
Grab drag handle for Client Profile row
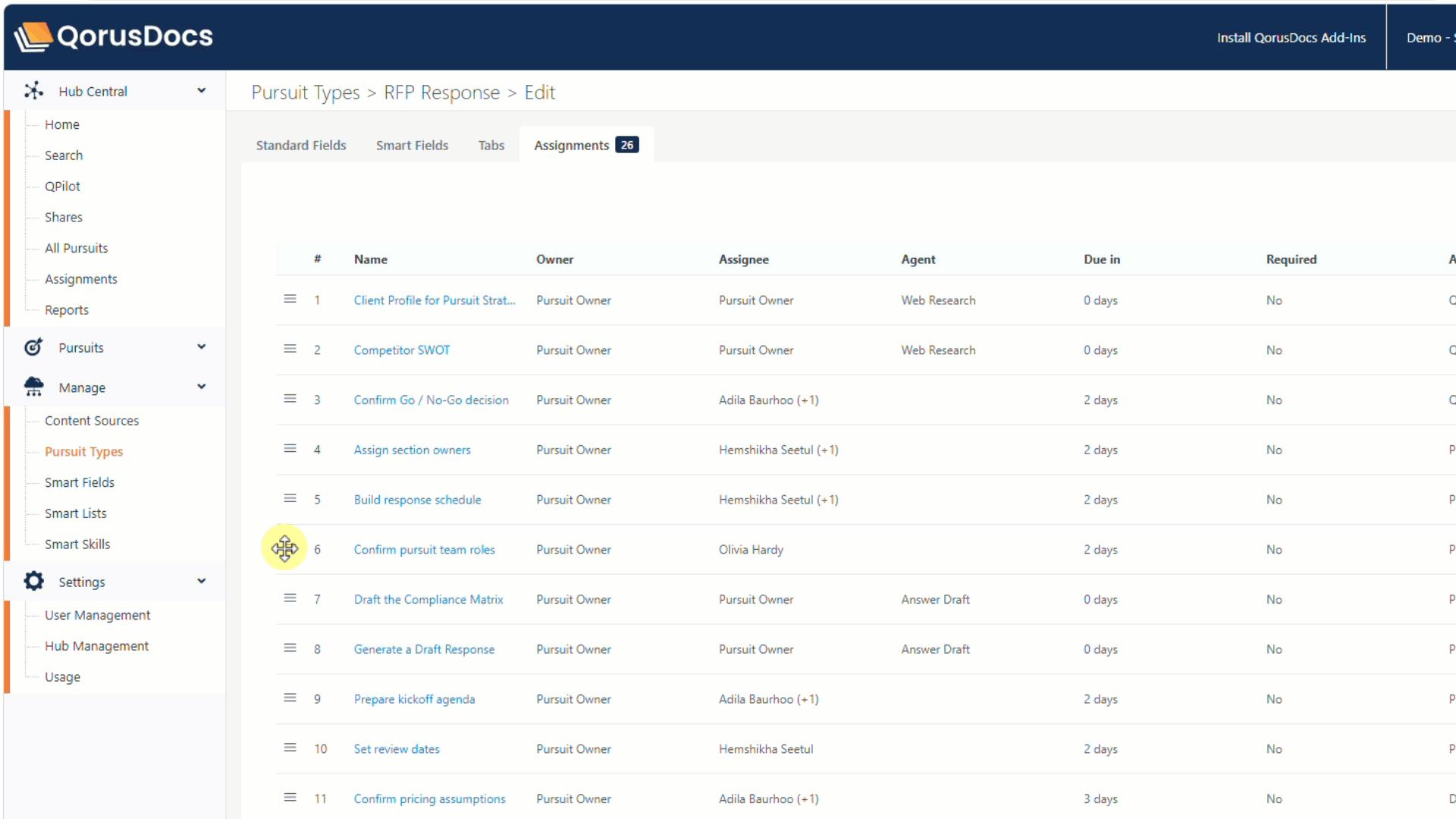click(x=290, y=300)
